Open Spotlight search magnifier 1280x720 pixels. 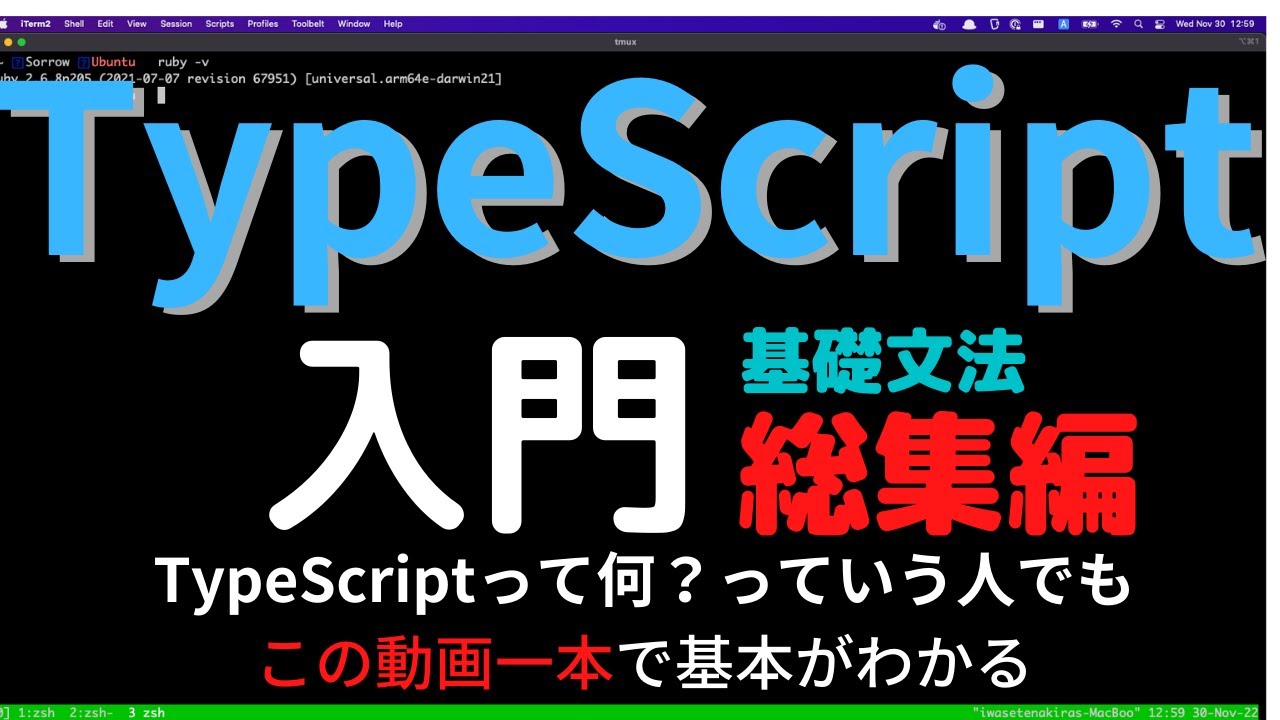(1138, 24)
